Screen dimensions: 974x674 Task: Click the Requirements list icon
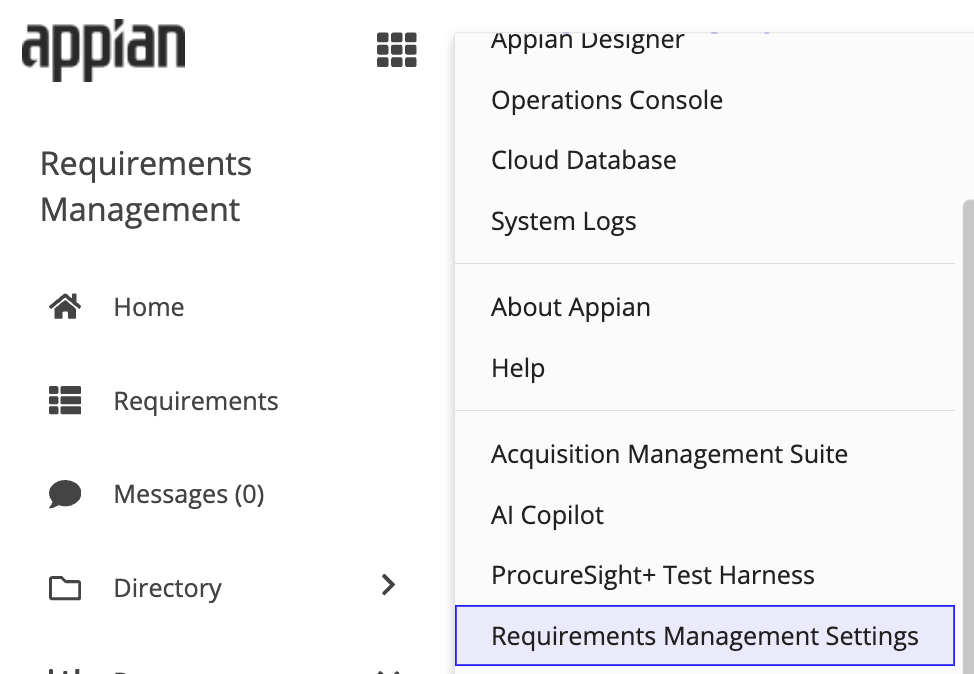(65, 400)
